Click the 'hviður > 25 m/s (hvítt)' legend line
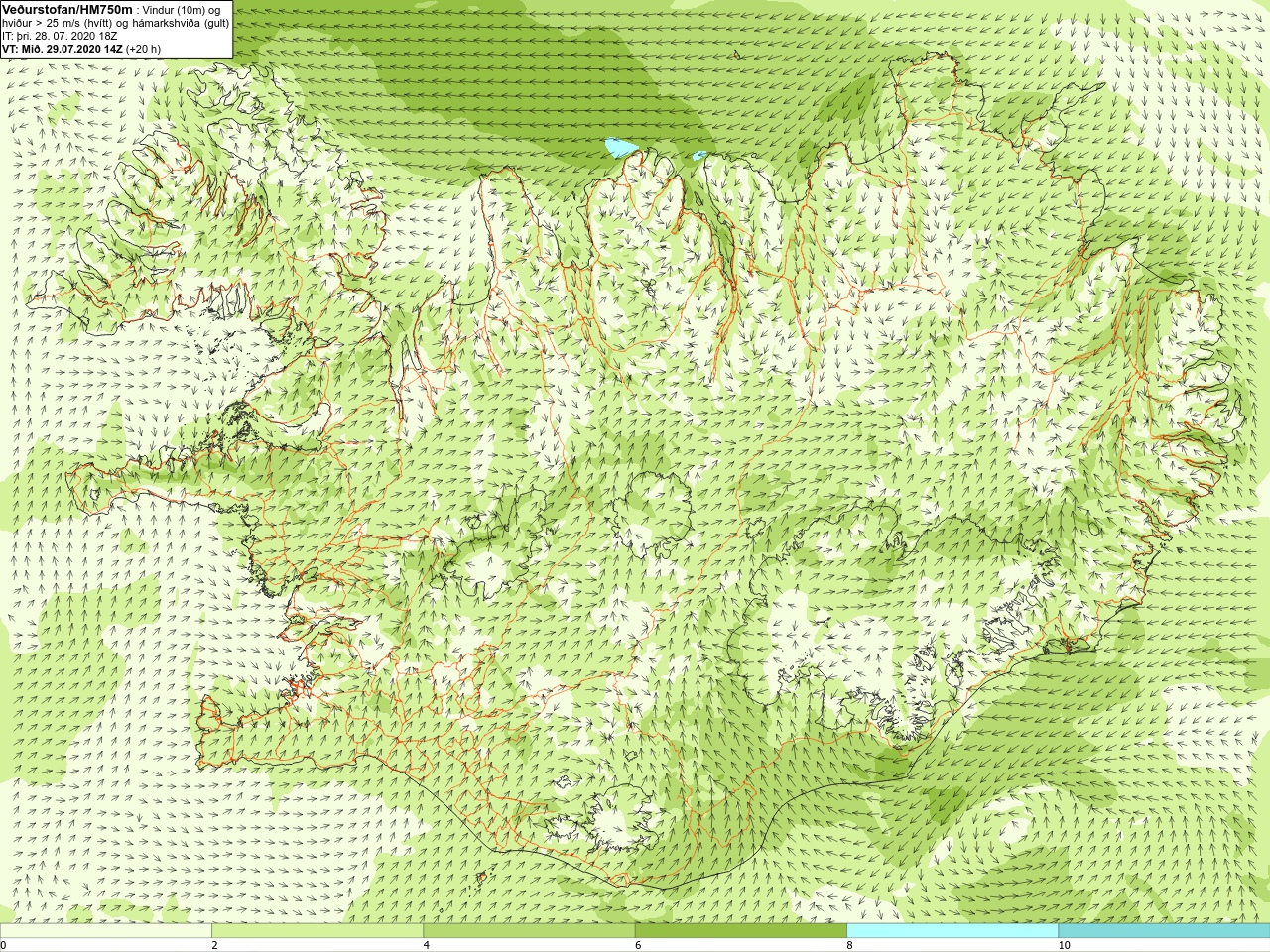The height and width of the screenshot is (952, 1270). (116, 23)
